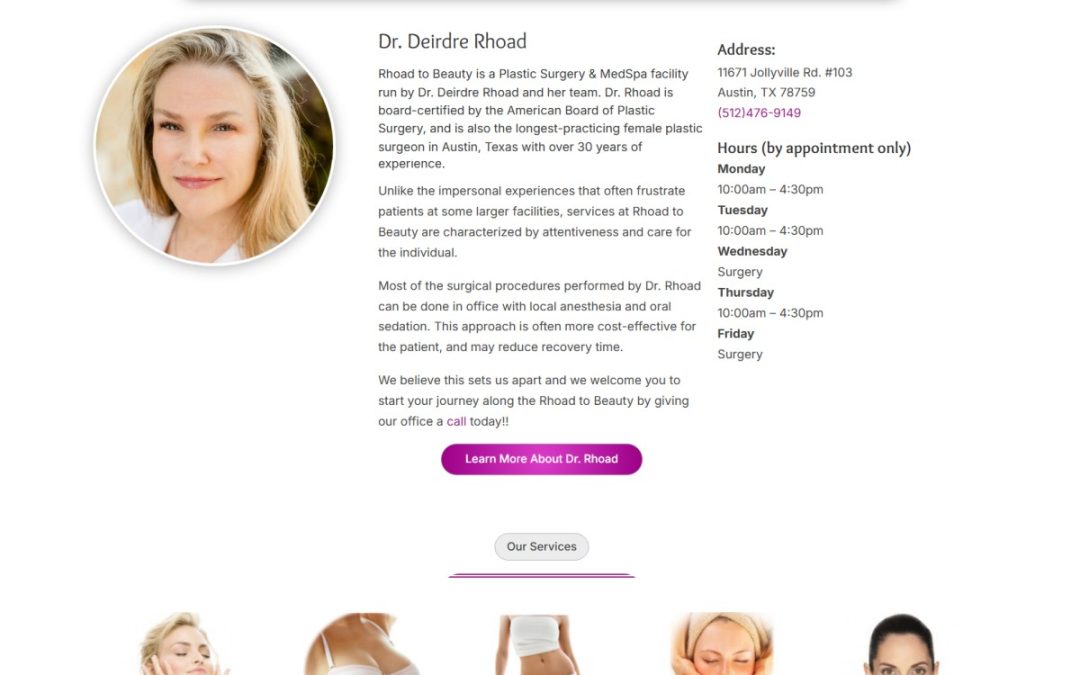Click the Thursday day label

click(x=745, y=292)
